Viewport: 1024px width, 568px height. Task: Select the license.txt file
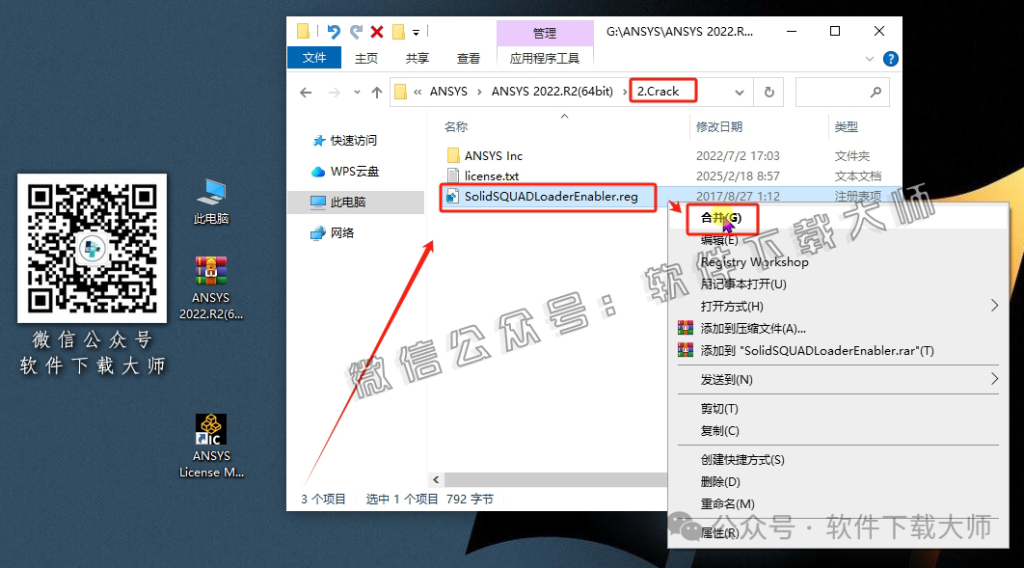[492, 176]
